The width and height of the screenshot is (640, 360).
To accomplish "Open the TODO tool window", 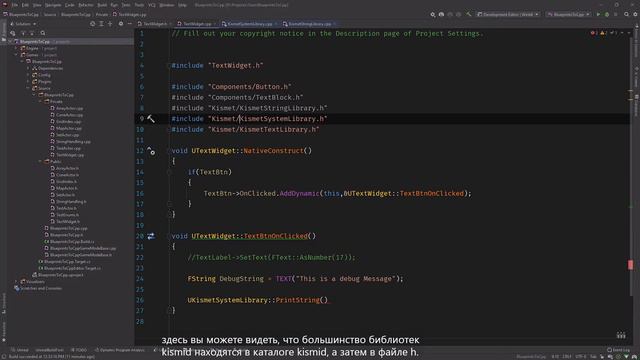I will pos(79,350).
